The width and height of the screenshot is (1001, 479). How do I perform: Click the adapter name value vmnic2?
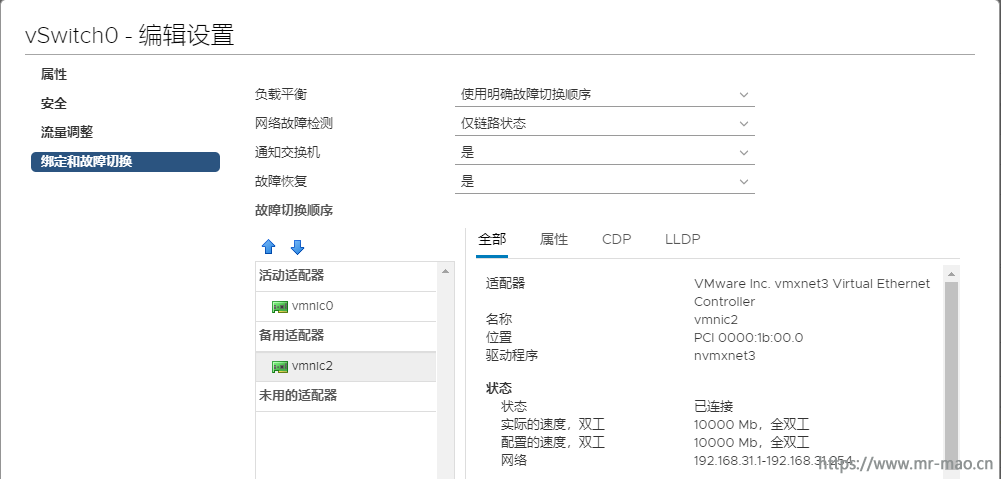[716, 320]
